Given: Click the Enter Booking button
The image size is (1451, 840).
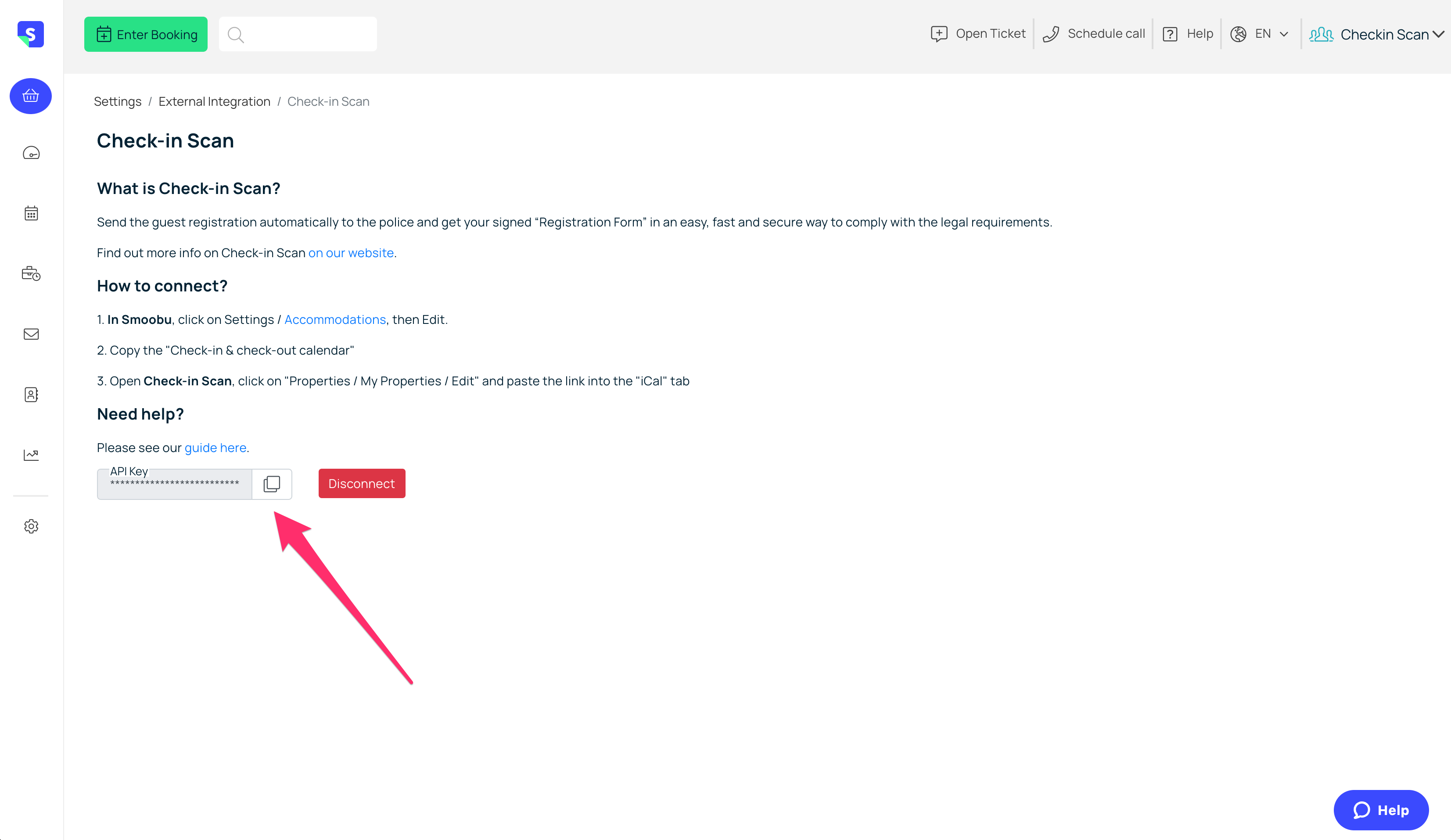Looking at the screenshot, I should coord(146,35).
